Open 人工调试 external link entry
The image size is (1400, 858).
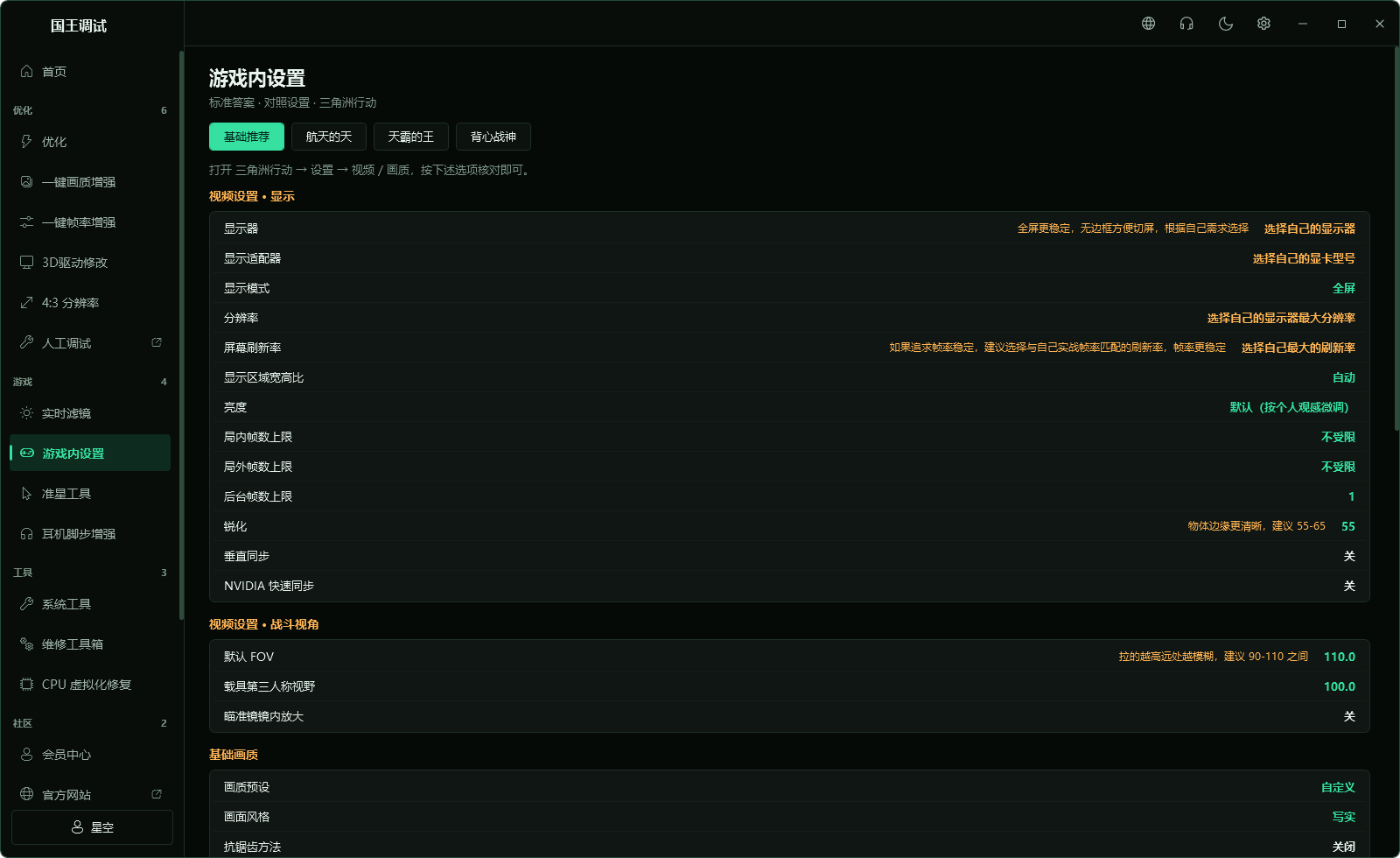pos(90,343)
